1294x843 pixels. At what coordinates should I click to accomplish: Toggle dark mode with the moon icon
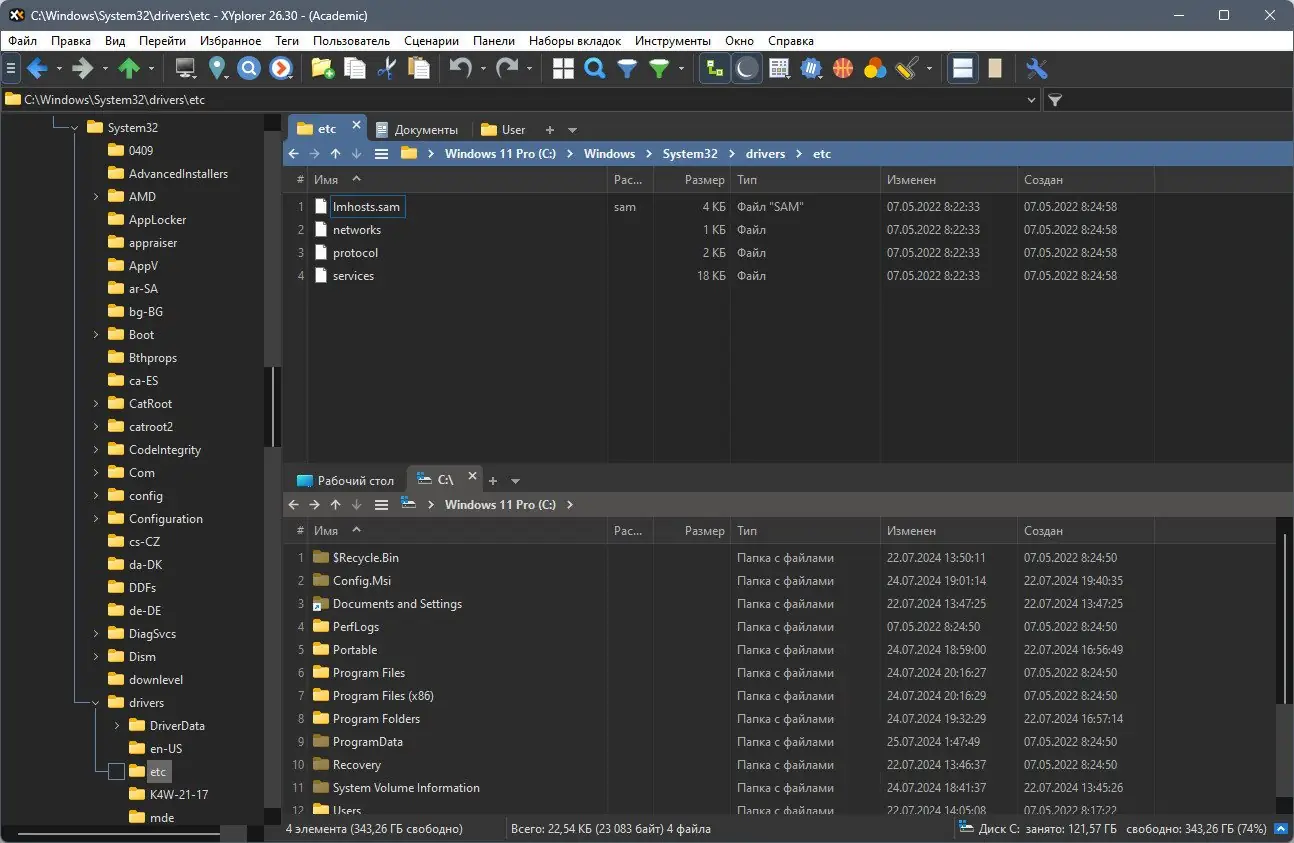pyautogui.click(x=746, y=68)
